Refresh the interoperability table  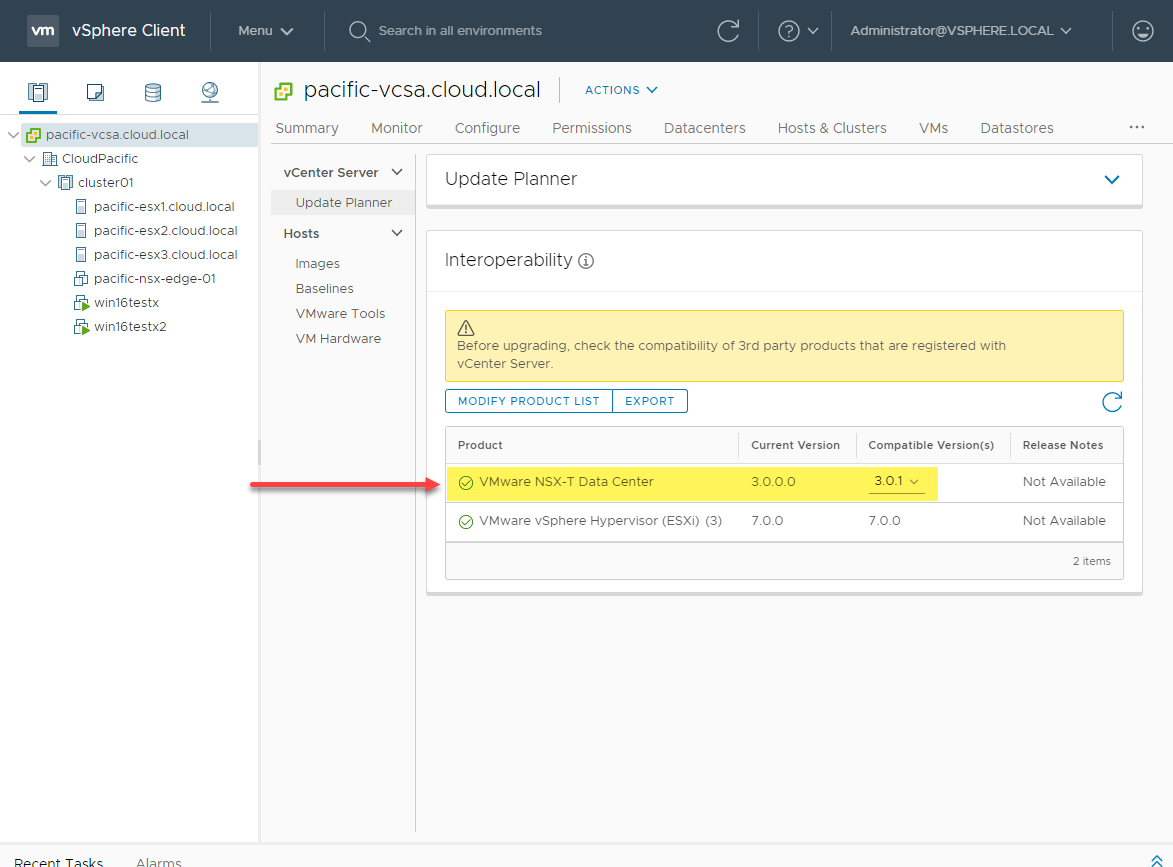click(1112, 402)
